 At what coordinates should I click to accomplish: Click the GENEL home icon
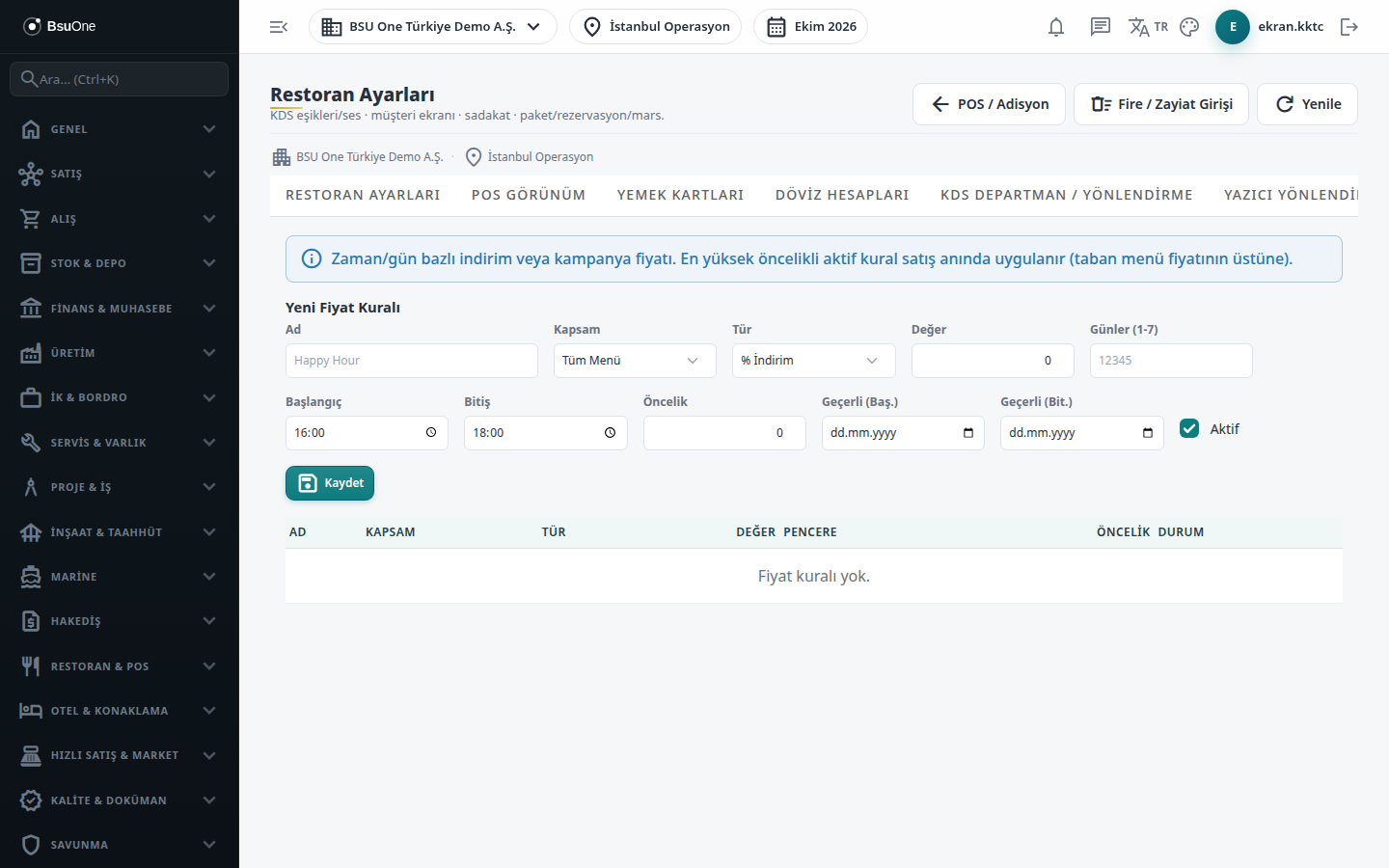pos(31,129)
